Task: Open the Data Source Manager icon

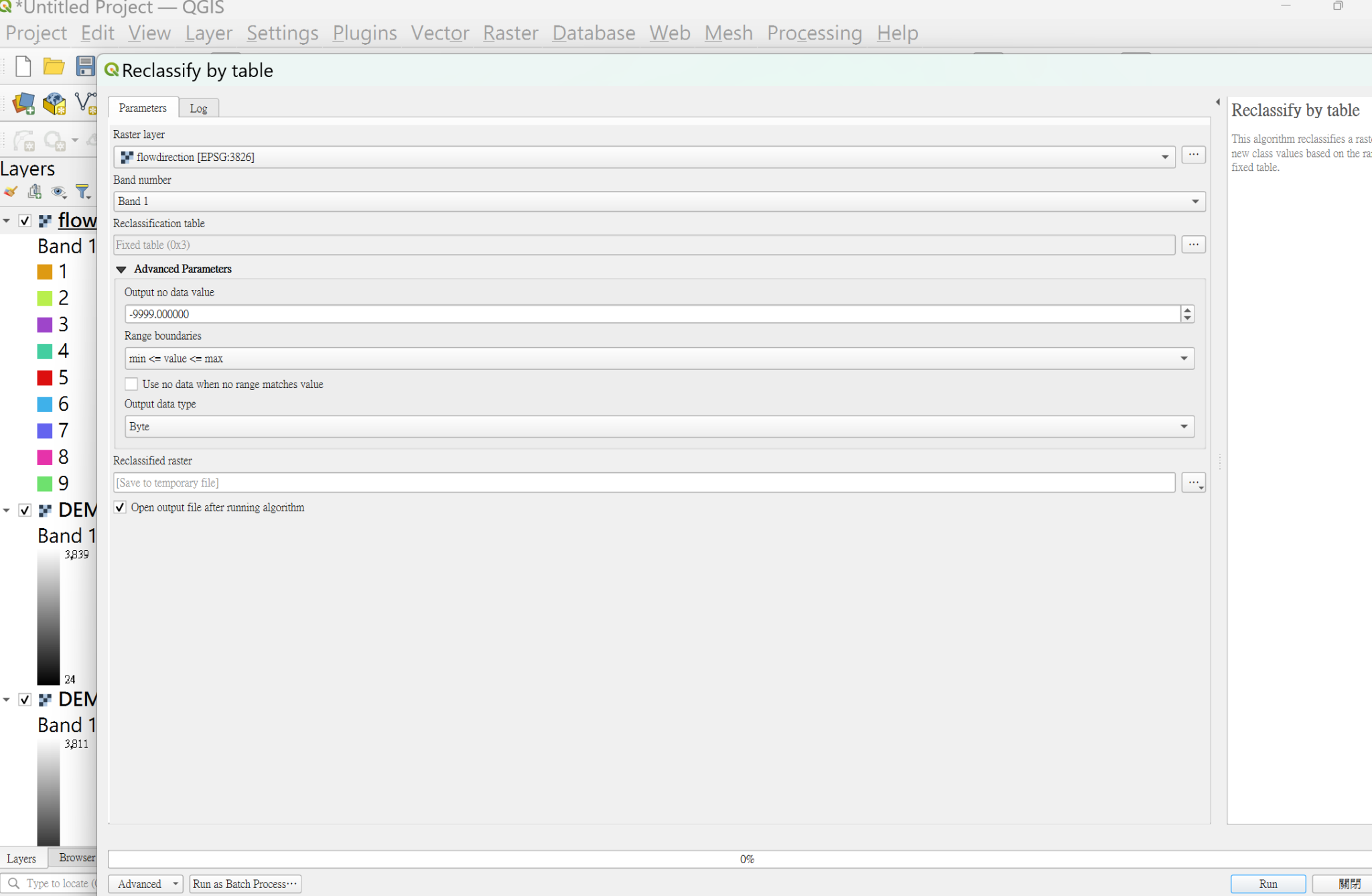Action: [x=23, y=103]
